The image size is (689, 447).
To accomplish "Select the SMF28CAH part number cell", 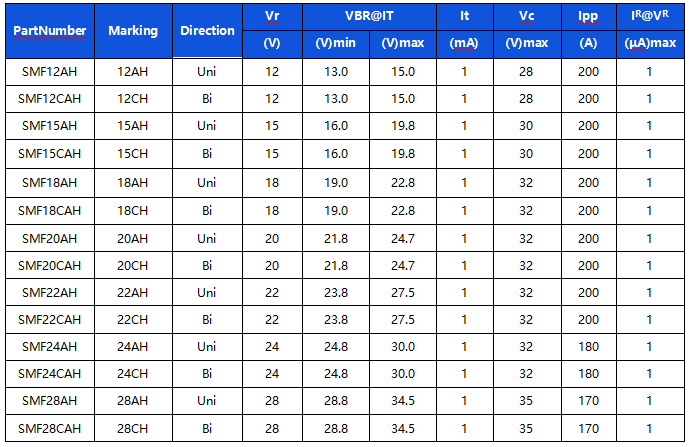I will point(49,429).
